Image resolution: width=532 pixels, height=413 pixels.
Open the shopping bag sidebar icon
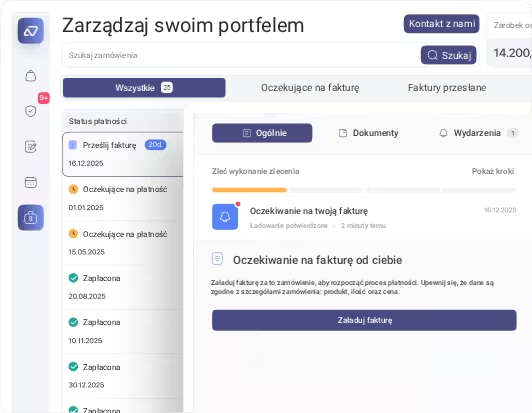[31, 76]
